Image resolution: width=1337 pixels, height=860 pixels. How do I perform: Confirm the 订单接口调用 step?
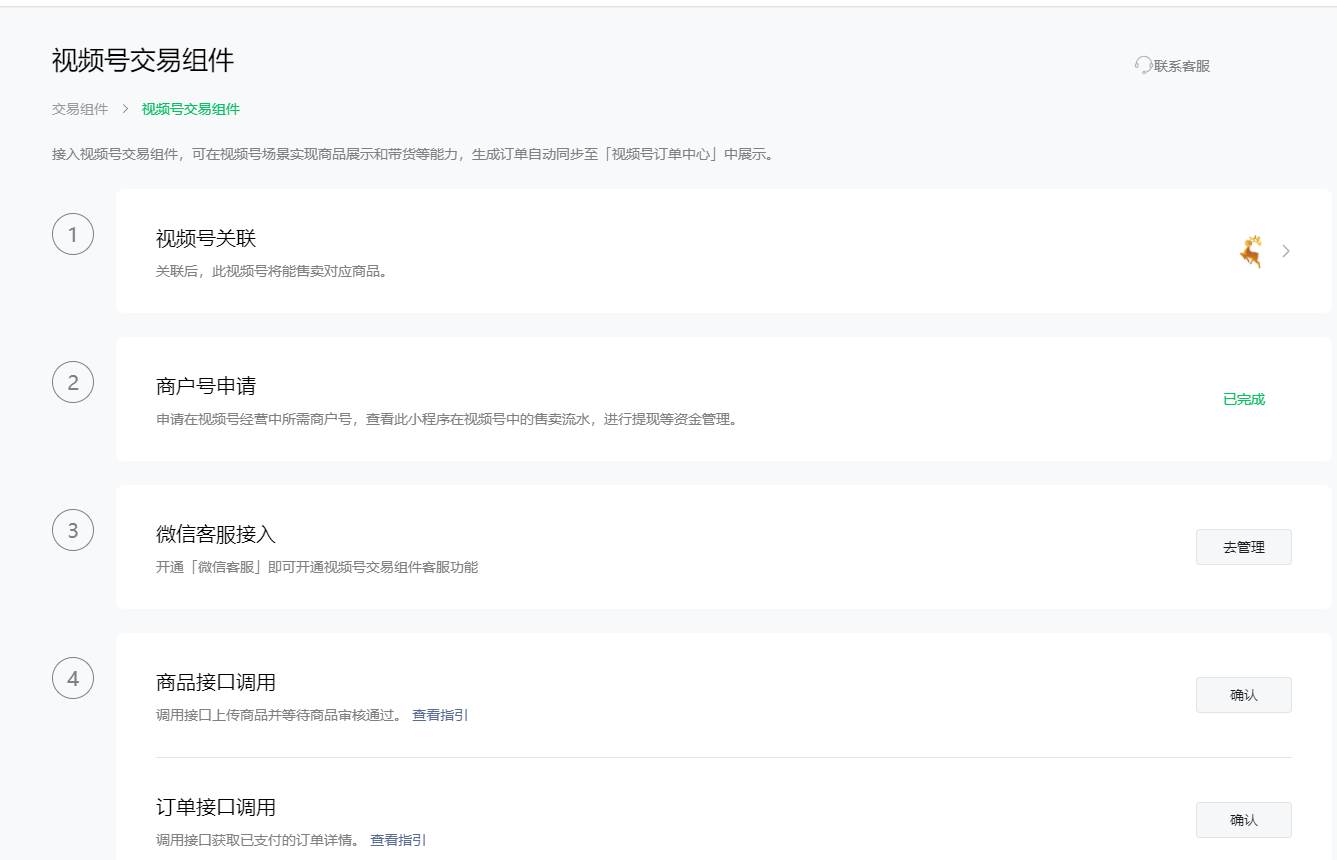coord(1244,820)
